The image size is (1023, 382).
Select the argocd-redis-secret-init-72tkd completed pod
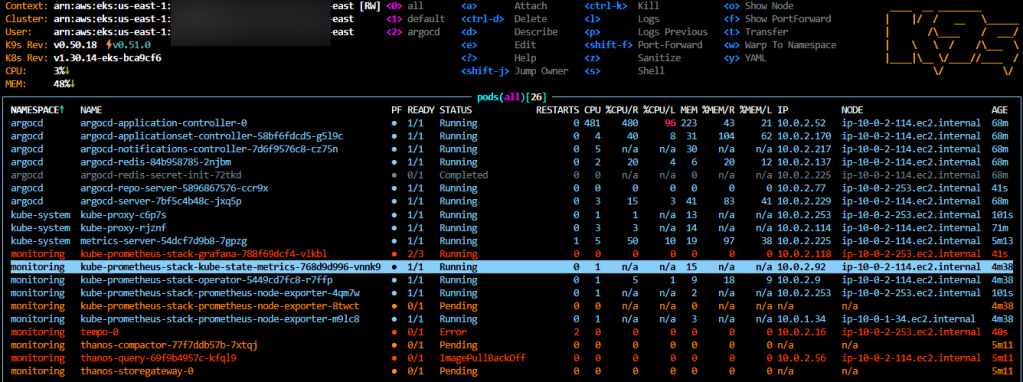coord(511,175)
